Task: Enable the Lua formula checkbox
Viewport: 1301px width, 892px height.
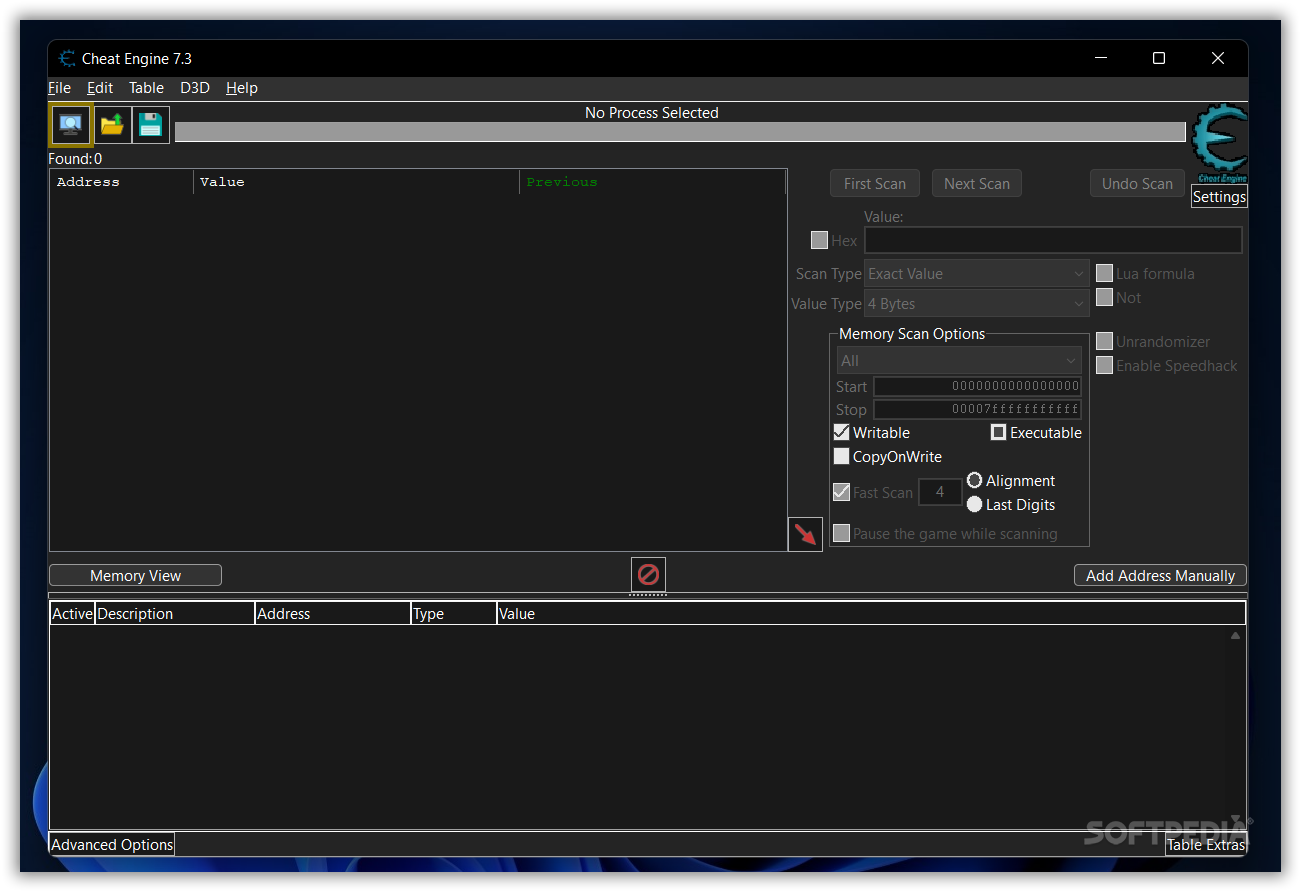Action: click(1104, 273)
